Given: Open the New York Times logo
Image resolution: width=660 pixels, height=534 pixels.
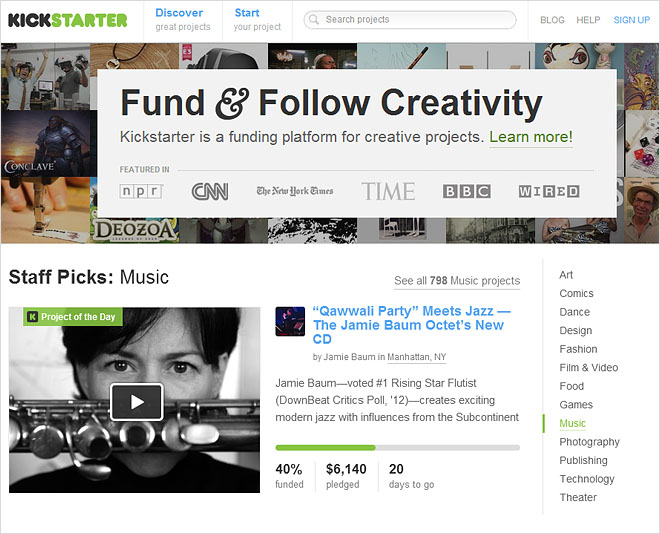Looking at the screenshot, I should pyautogui.click(x=294, y=191).
